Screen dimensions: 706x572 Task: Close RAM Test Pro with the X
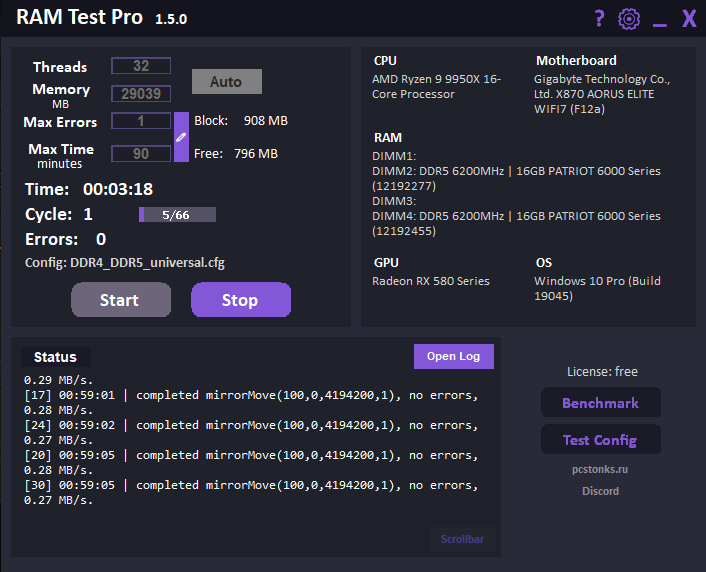(x=689, y=19)
